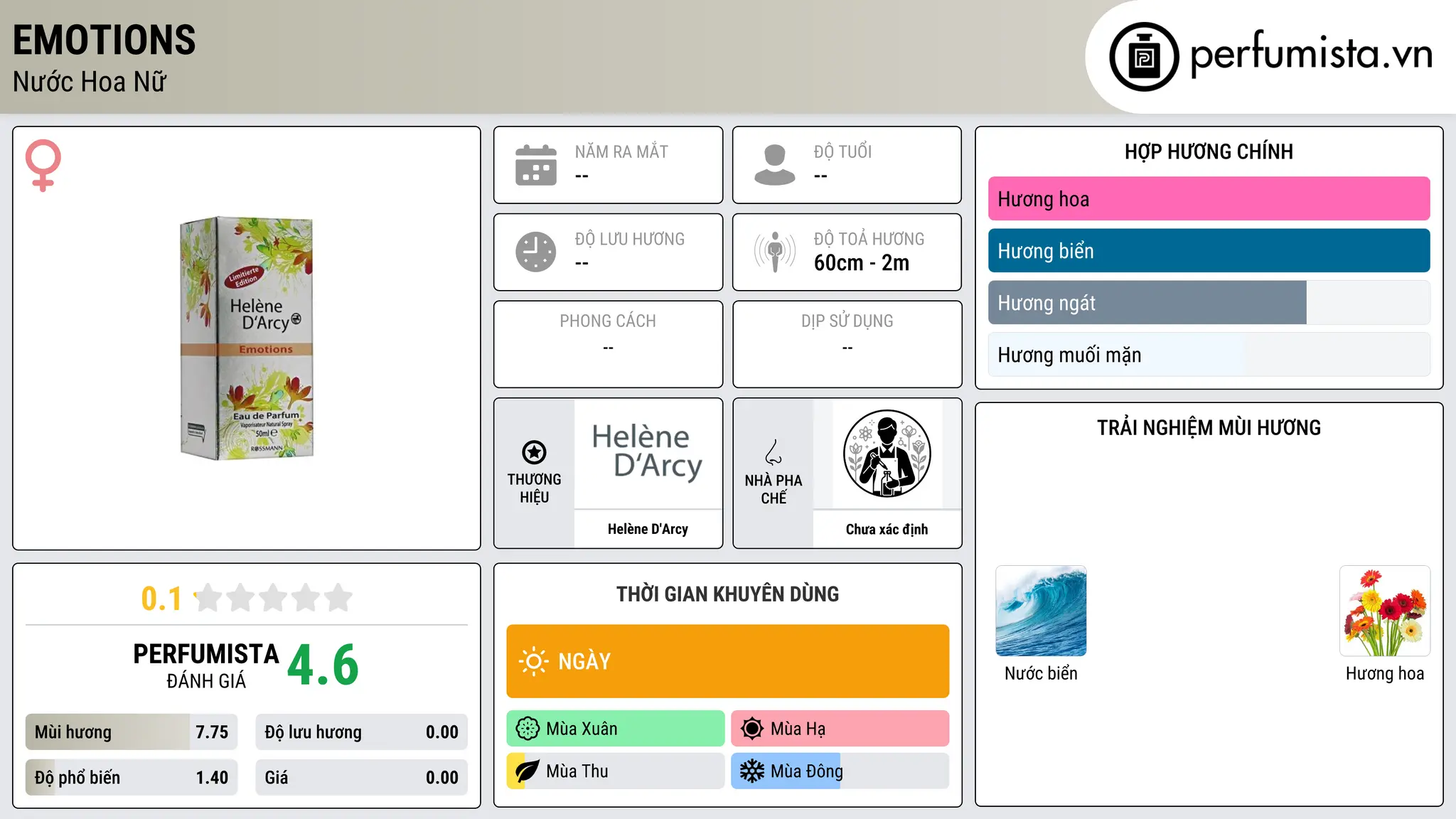Click the DỊP SỬ DỤNG occasion card
Viewport: 1456px width, 819px height.
(x=847, y=344)
